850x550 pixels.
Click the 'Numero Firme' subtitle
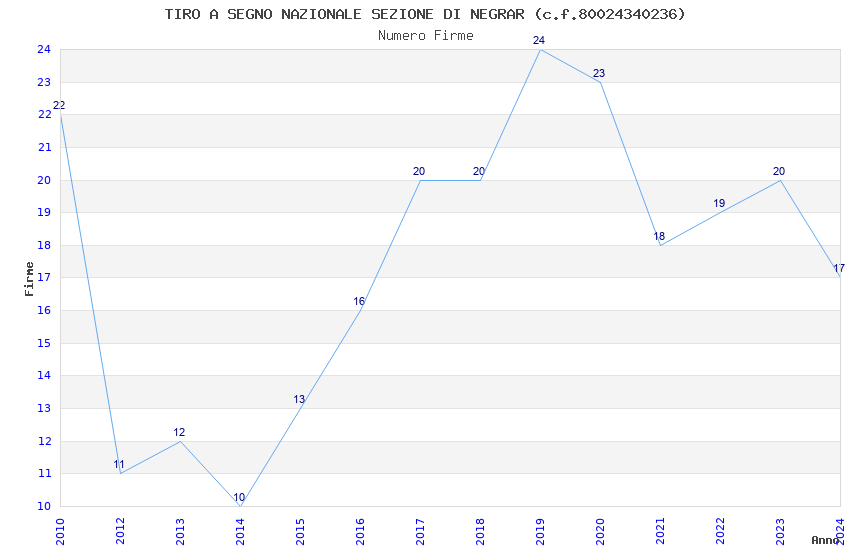click(x=426, y=36)
